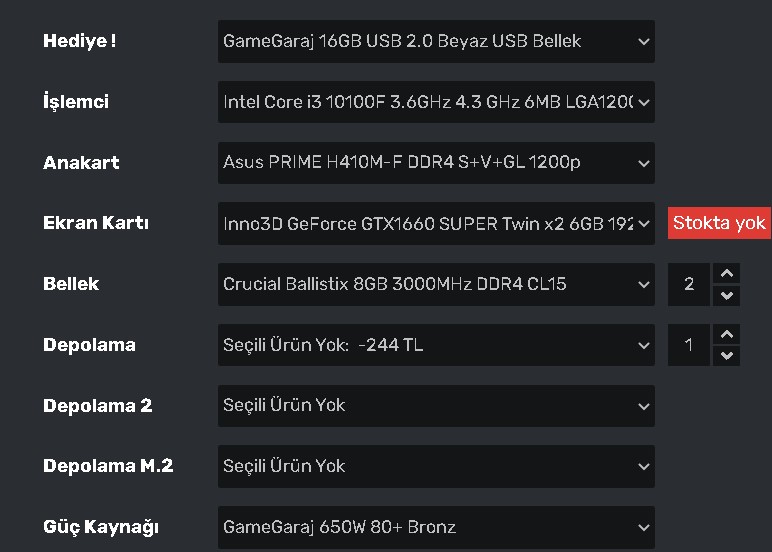Decrease Depolama quantity with down arrow
This screenshot has height=552, width=772.
[727, 356]
